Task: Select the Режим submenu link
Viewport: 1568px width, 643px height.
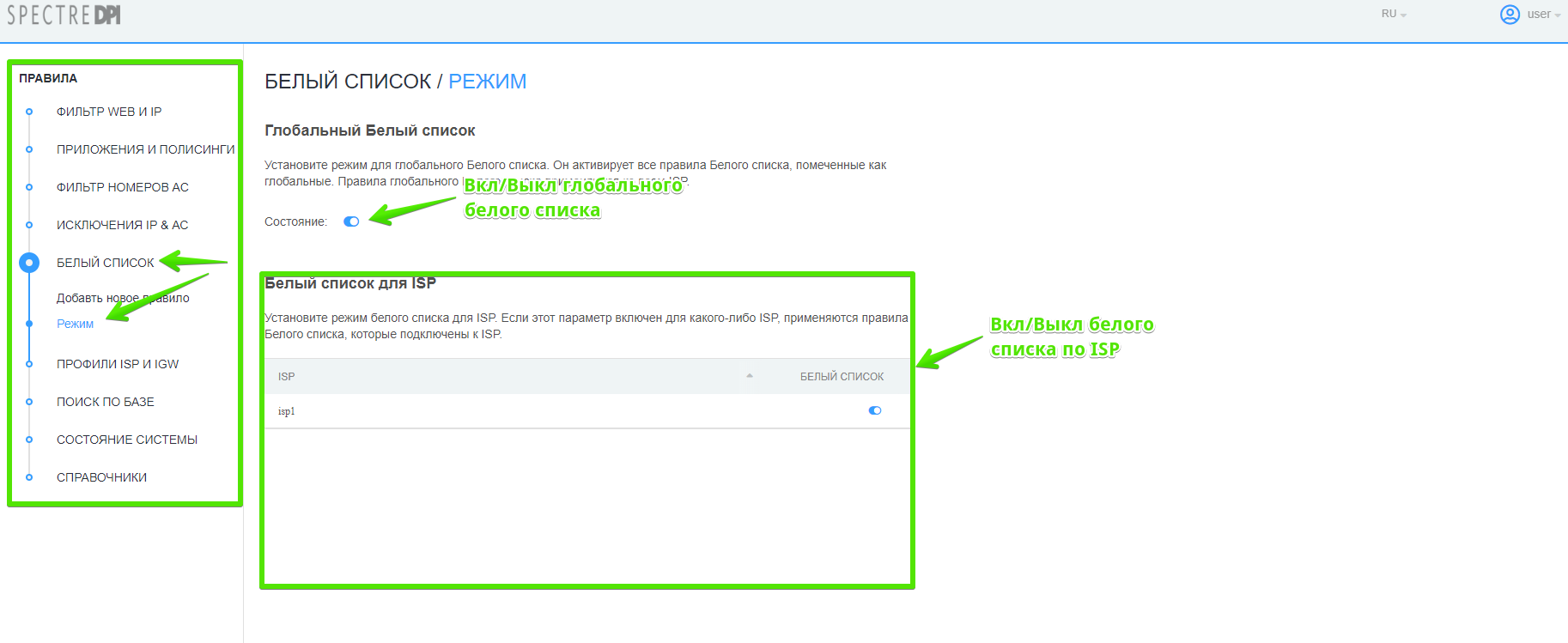Action: pos(75,324)
